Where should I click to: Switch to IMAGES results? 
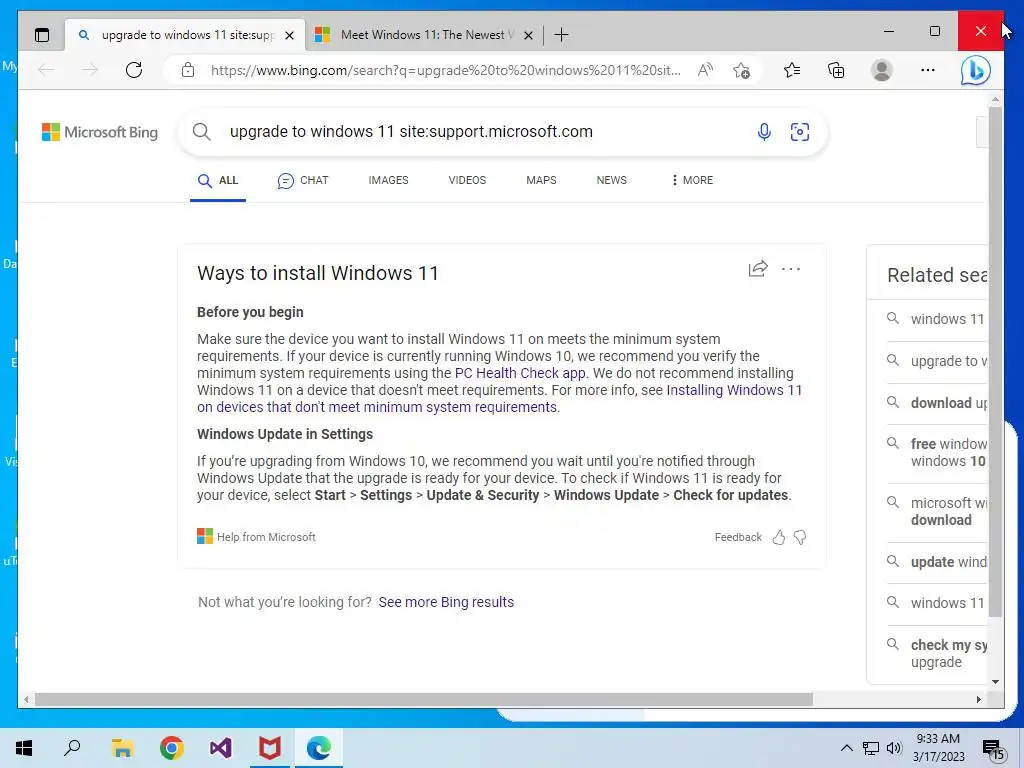(389, 180)
